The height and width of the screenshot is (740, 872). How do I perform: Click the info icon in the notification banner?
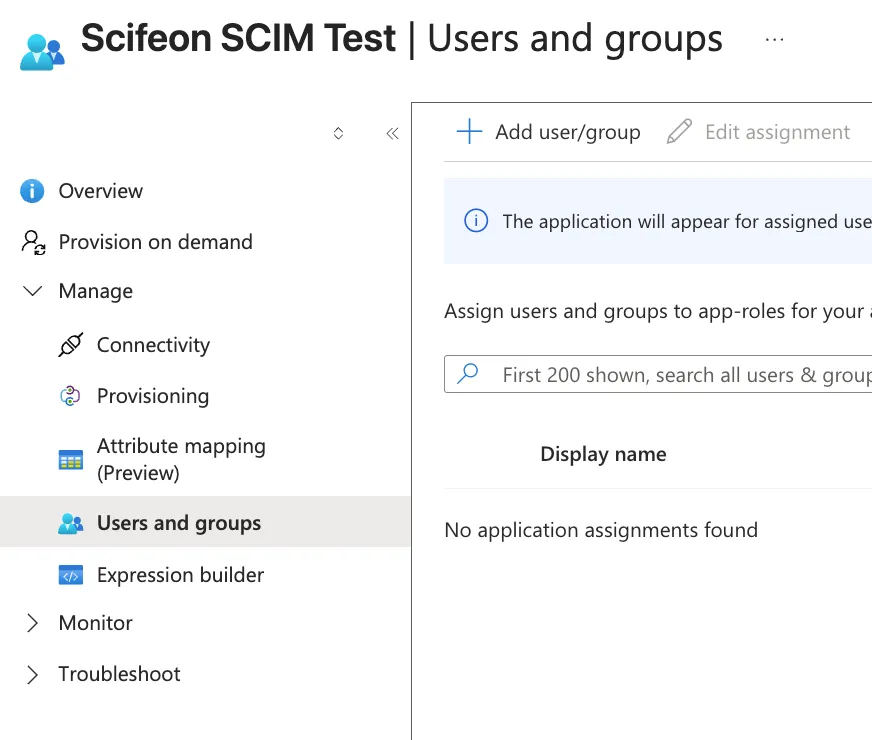[x=475, y=221]
